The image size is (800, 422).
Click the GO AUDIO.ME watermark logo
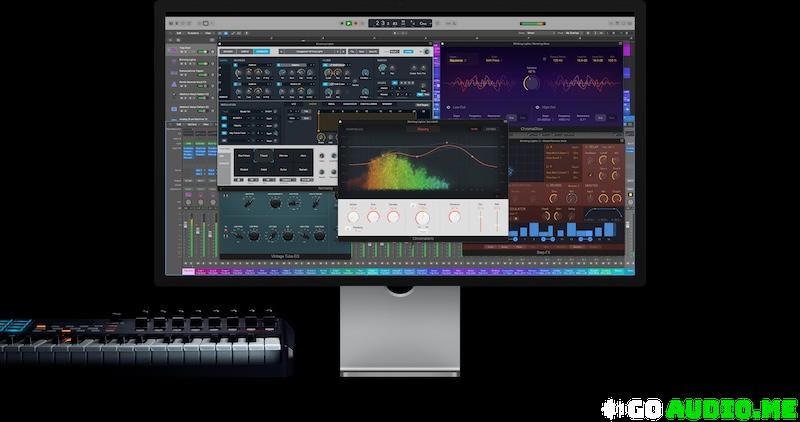click(x=698, y=408)
